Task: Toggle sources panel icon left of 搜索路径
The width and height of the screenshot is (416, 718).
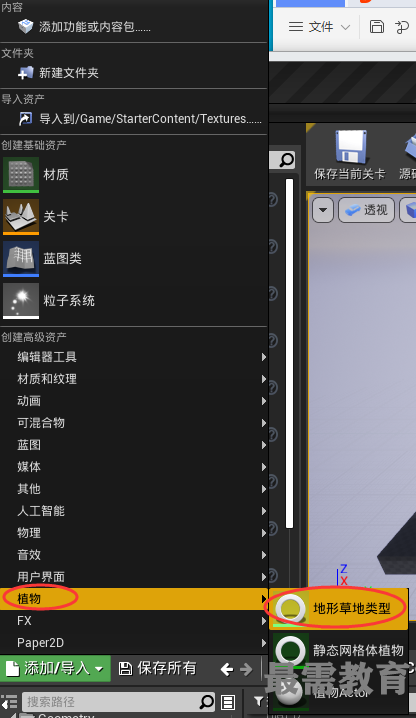Action: click(x=9, y=702)
